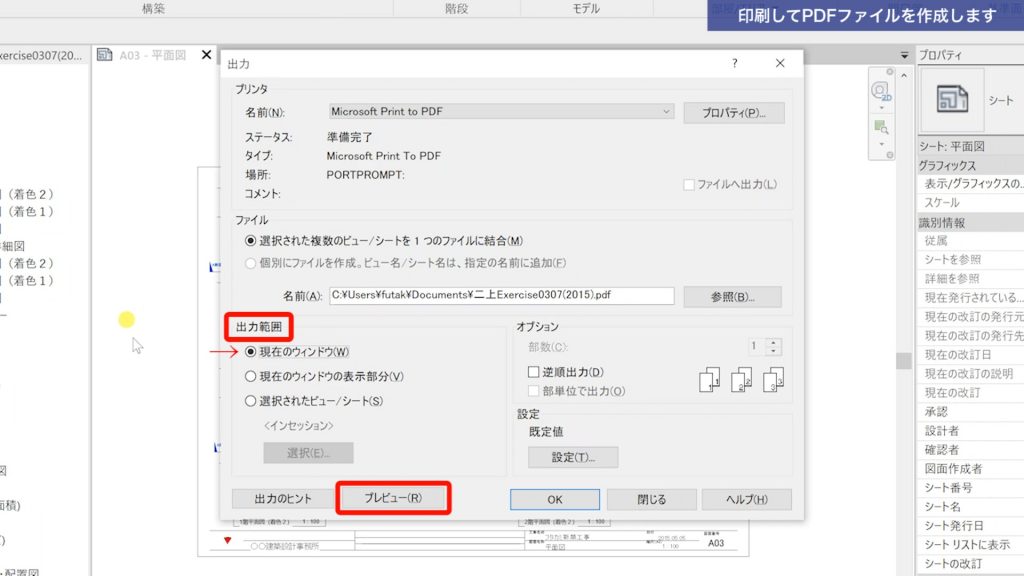Click the 階段 ribbon tab
This screenshot has width=1024, height=576.
click(x=456, y=8)
